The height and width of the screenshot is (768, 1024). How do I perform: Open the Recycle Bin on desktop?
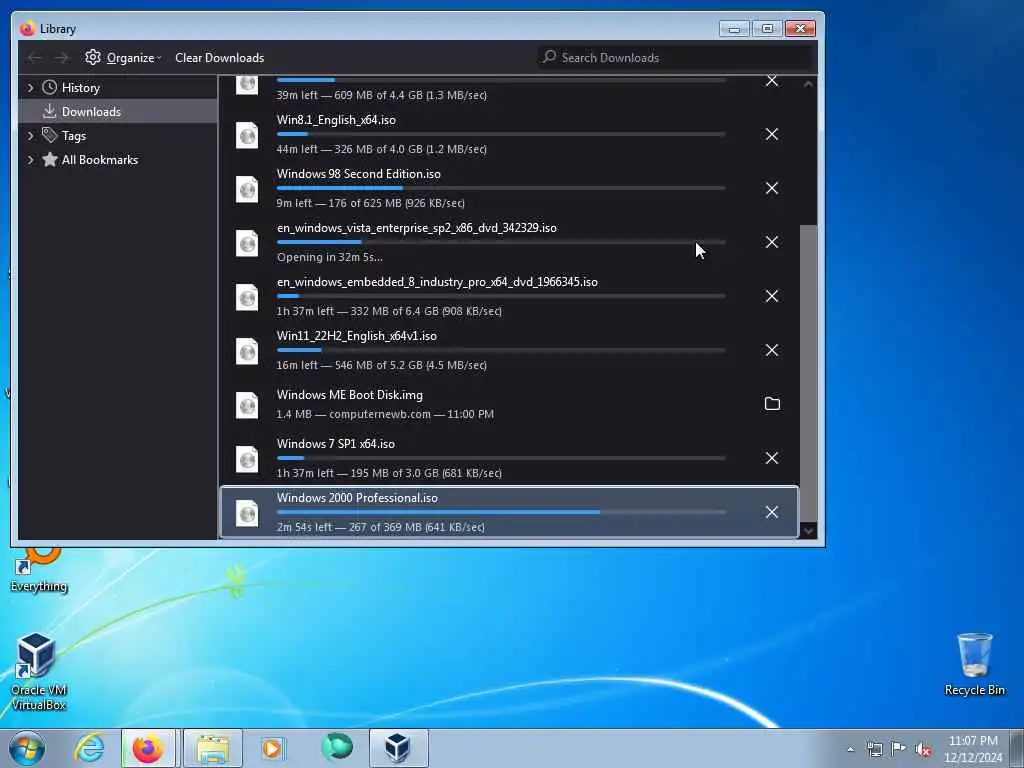(x=974, y=664)
